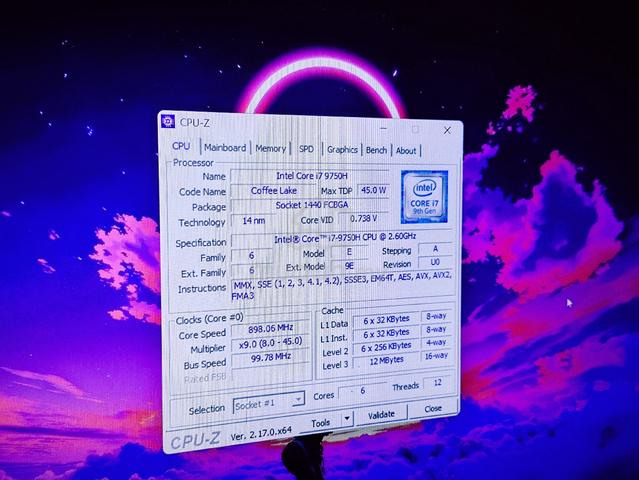Click the Validate button
This screenshot has width=639, height=480.
click(x=381, y=415)
